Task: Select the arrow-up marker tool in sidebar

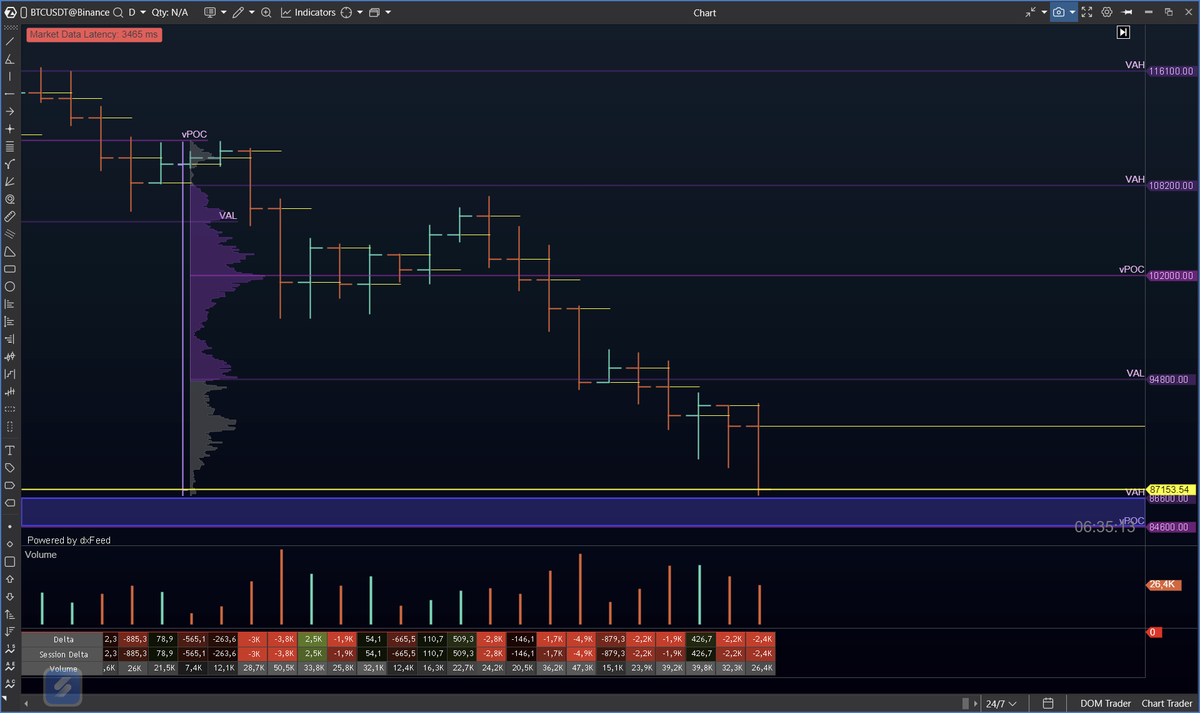Action: pos(10,578)
